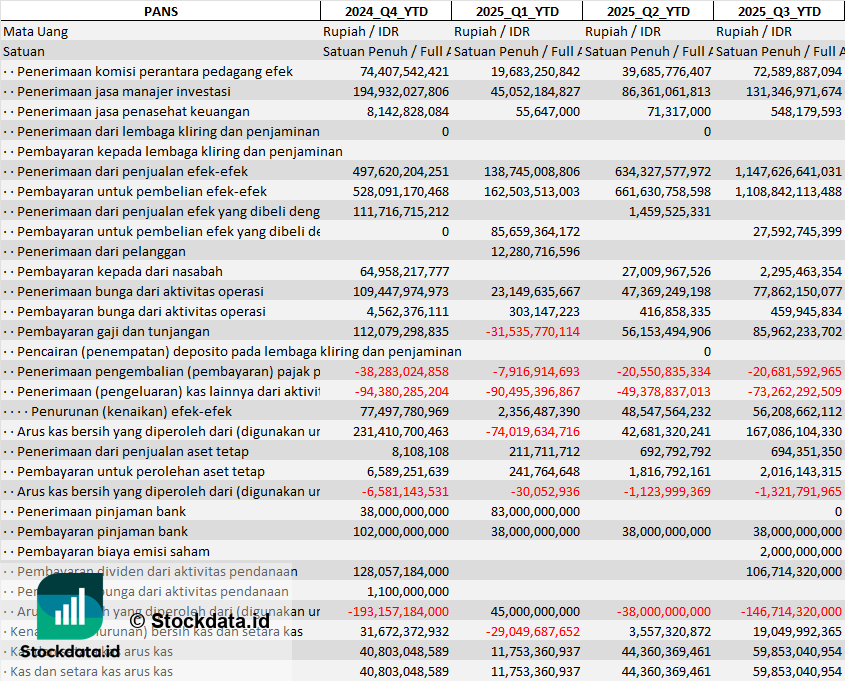Select Pembayaran gaji dan tunjangan label

(x=113, y=331)
